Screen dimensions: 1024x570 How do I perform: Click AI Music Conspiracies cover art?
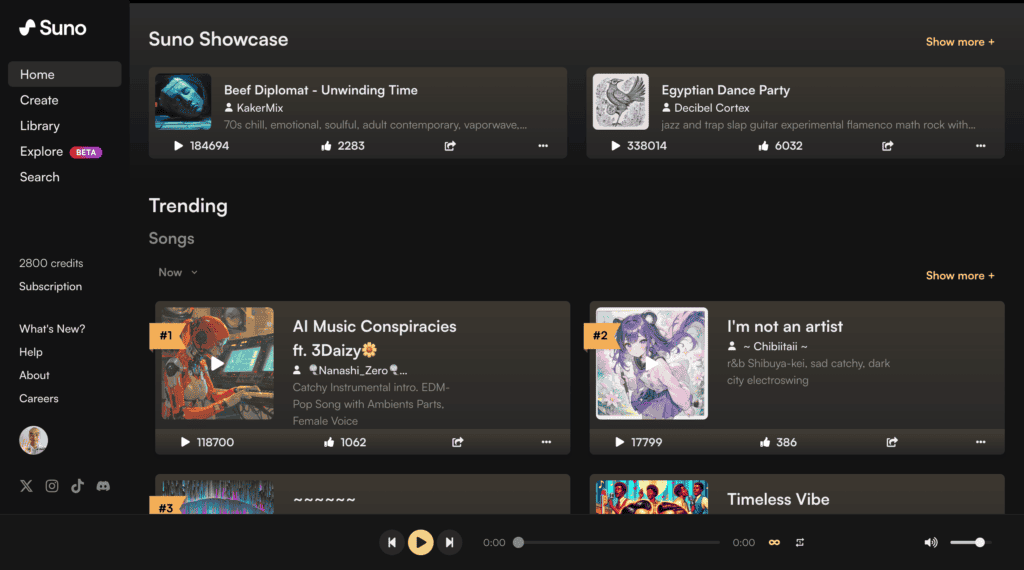[x=218, y=363]
